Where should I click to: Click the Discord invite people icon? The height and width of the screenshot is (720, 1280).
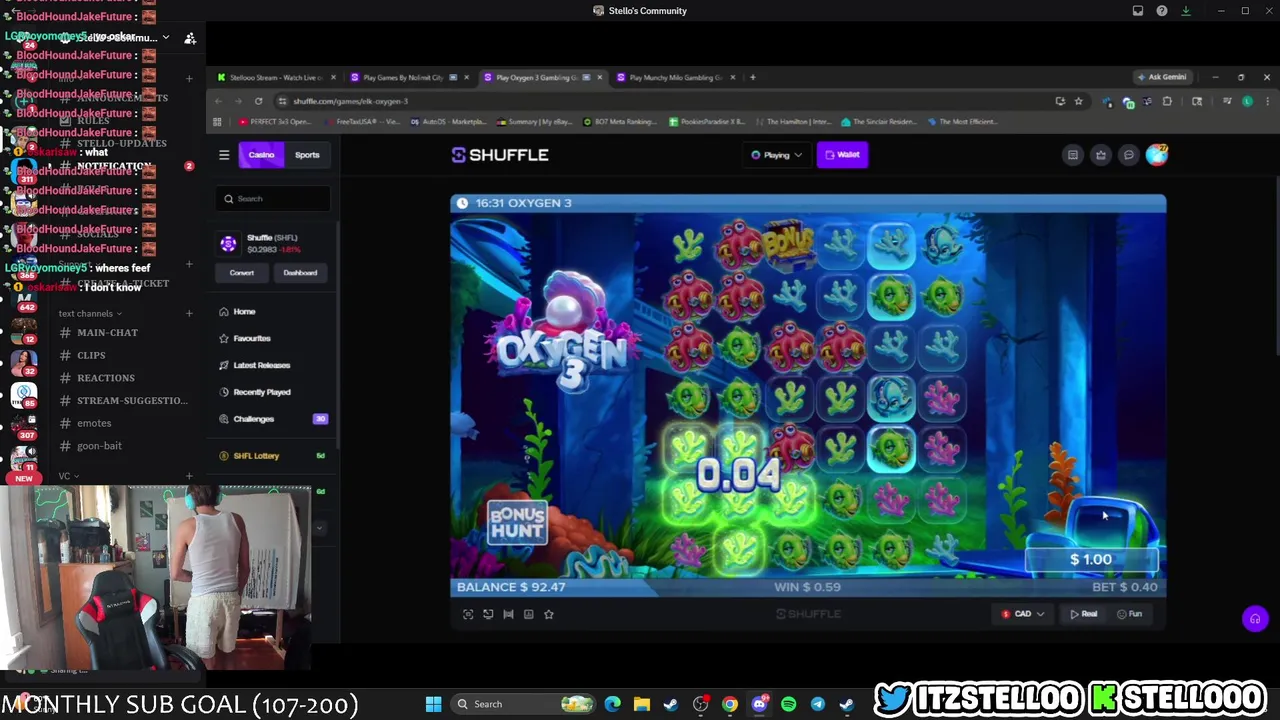(x=190, y=38)
